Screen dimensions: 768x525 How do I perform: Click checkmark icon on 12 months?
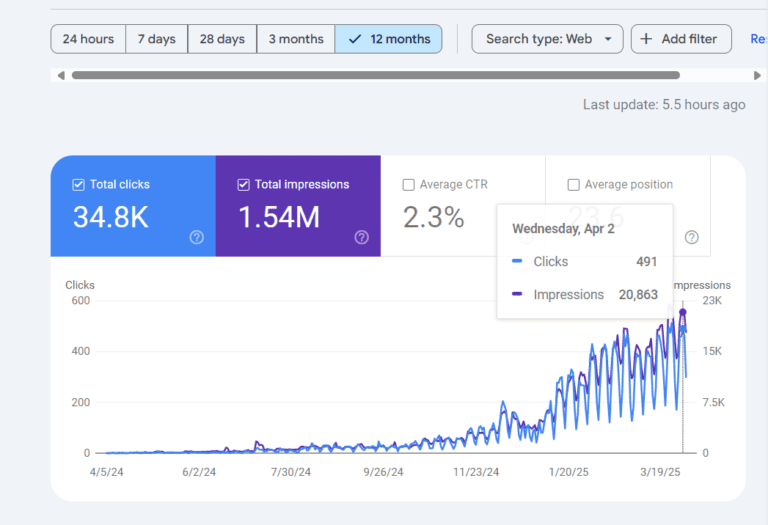tap(354, 39)
